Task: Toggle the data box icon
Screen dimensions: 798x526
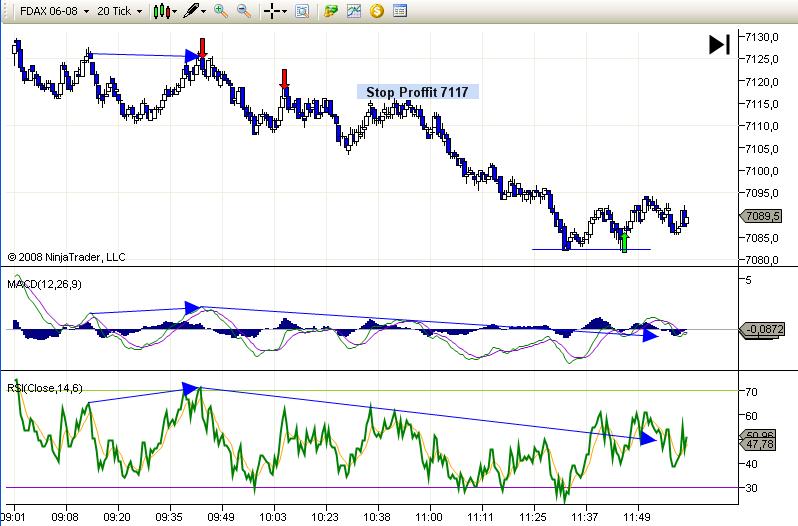Action: 303,12
